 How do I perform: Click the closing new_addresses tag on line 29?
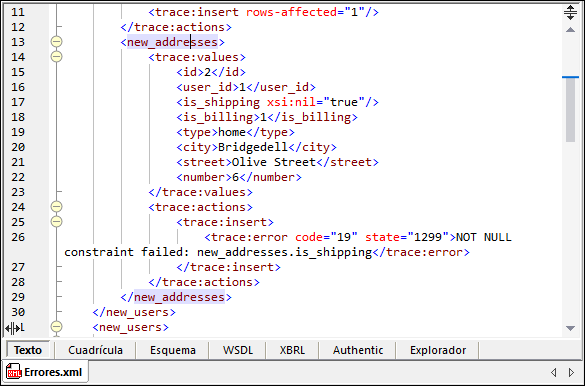pos(176,297)
